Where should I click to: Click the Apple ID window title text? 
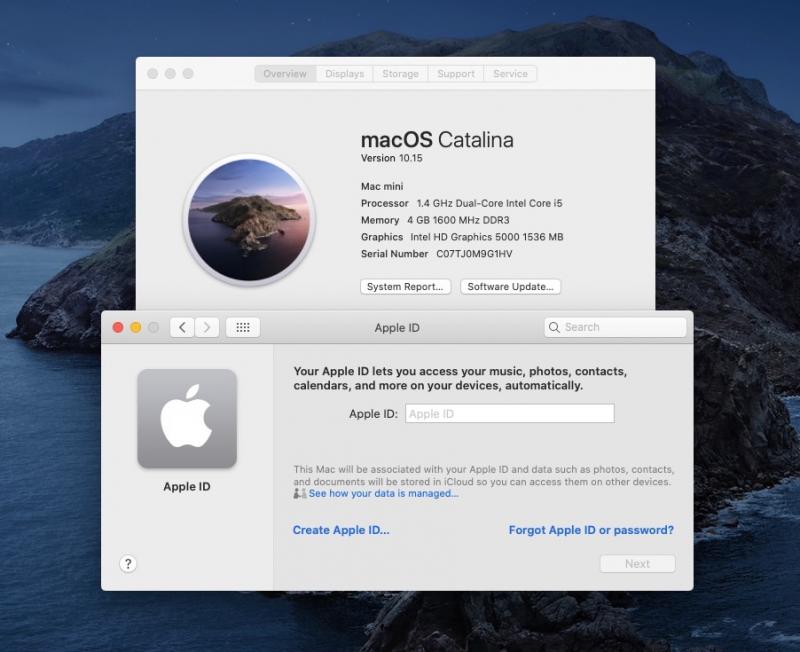[x=397, y=328]
